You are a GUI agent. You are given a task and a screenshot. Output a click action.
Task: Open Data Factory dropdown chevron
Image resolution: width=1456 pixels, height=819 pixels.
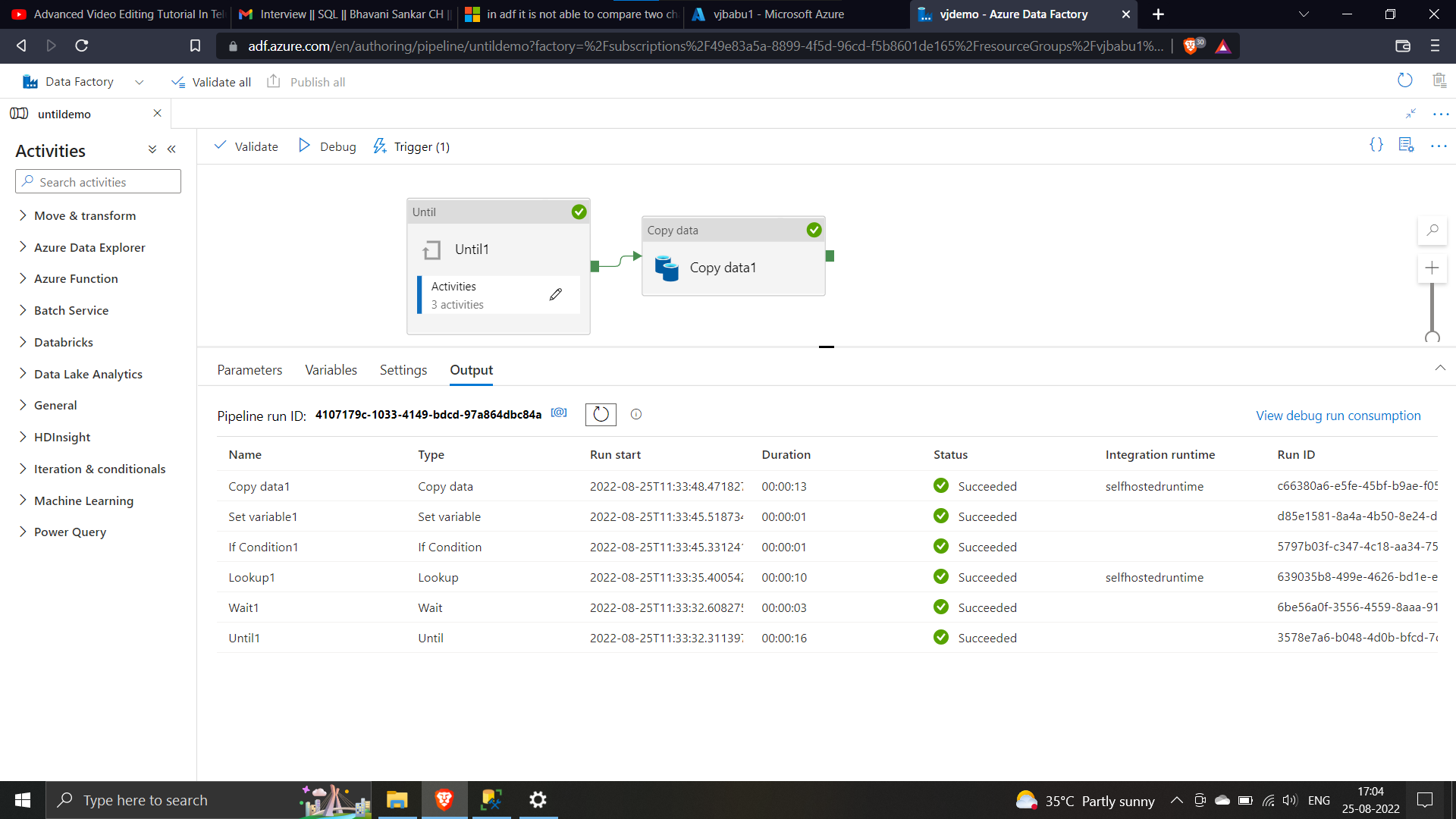point(139,82)
